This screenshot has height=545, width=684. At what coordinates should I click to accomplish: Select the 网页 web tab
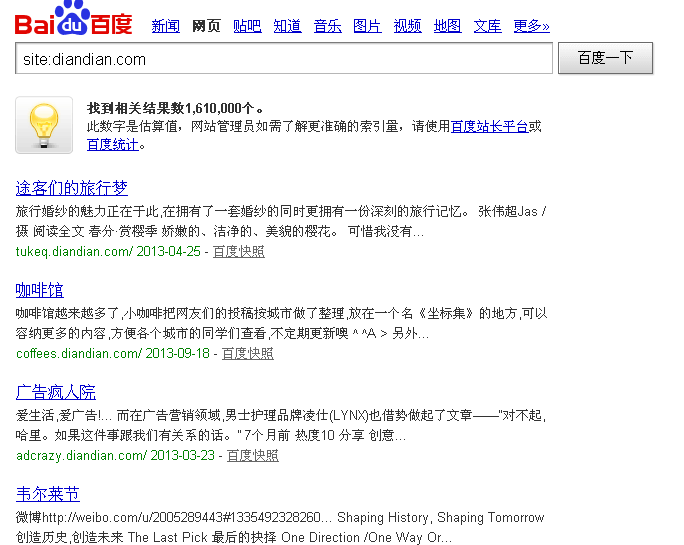206,26
